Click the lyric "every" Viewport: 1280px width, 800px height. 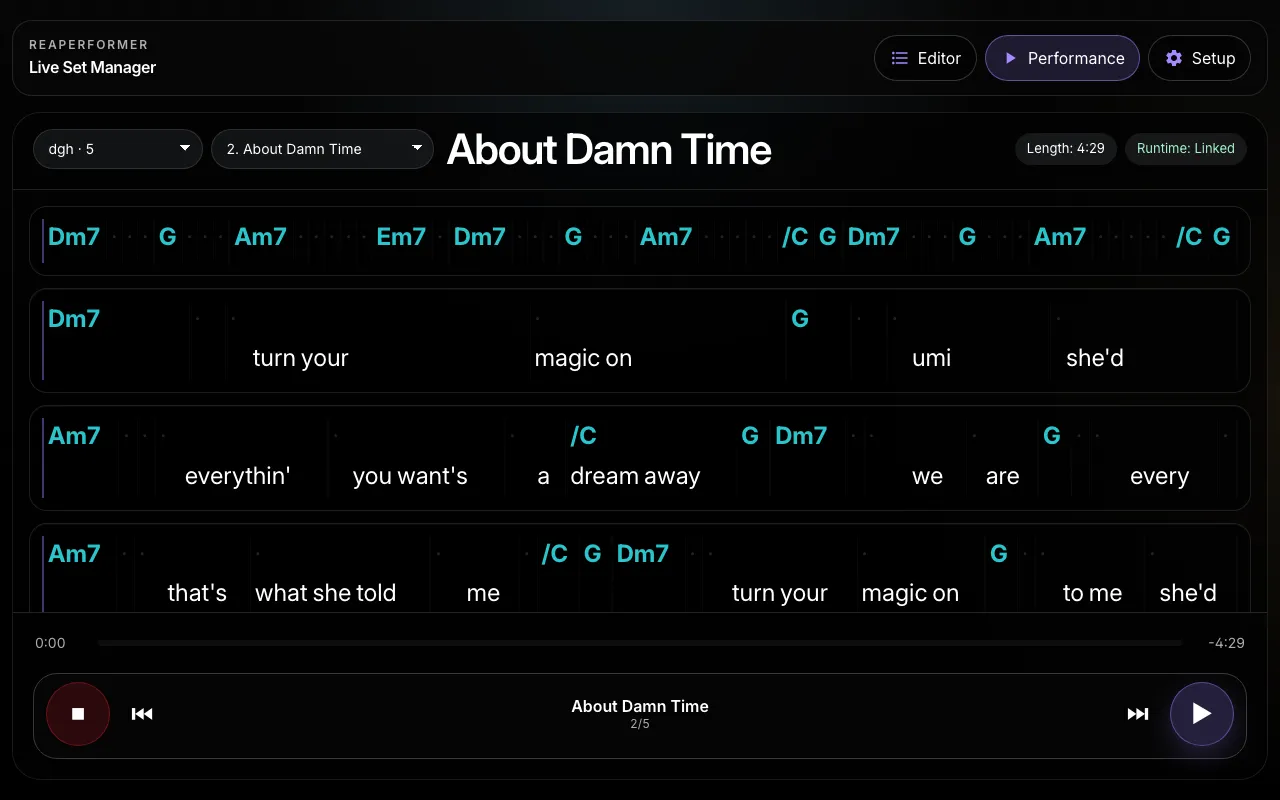[x=1159, y=476]
